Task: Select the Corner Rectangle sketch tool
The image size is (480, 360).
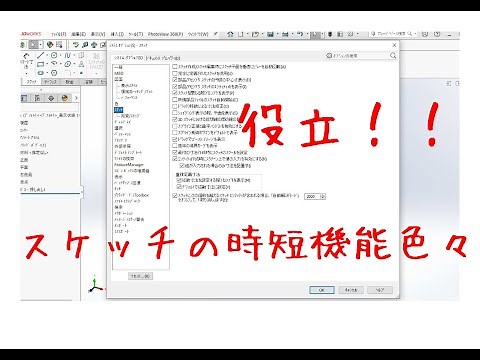Action: coord(40,64)
